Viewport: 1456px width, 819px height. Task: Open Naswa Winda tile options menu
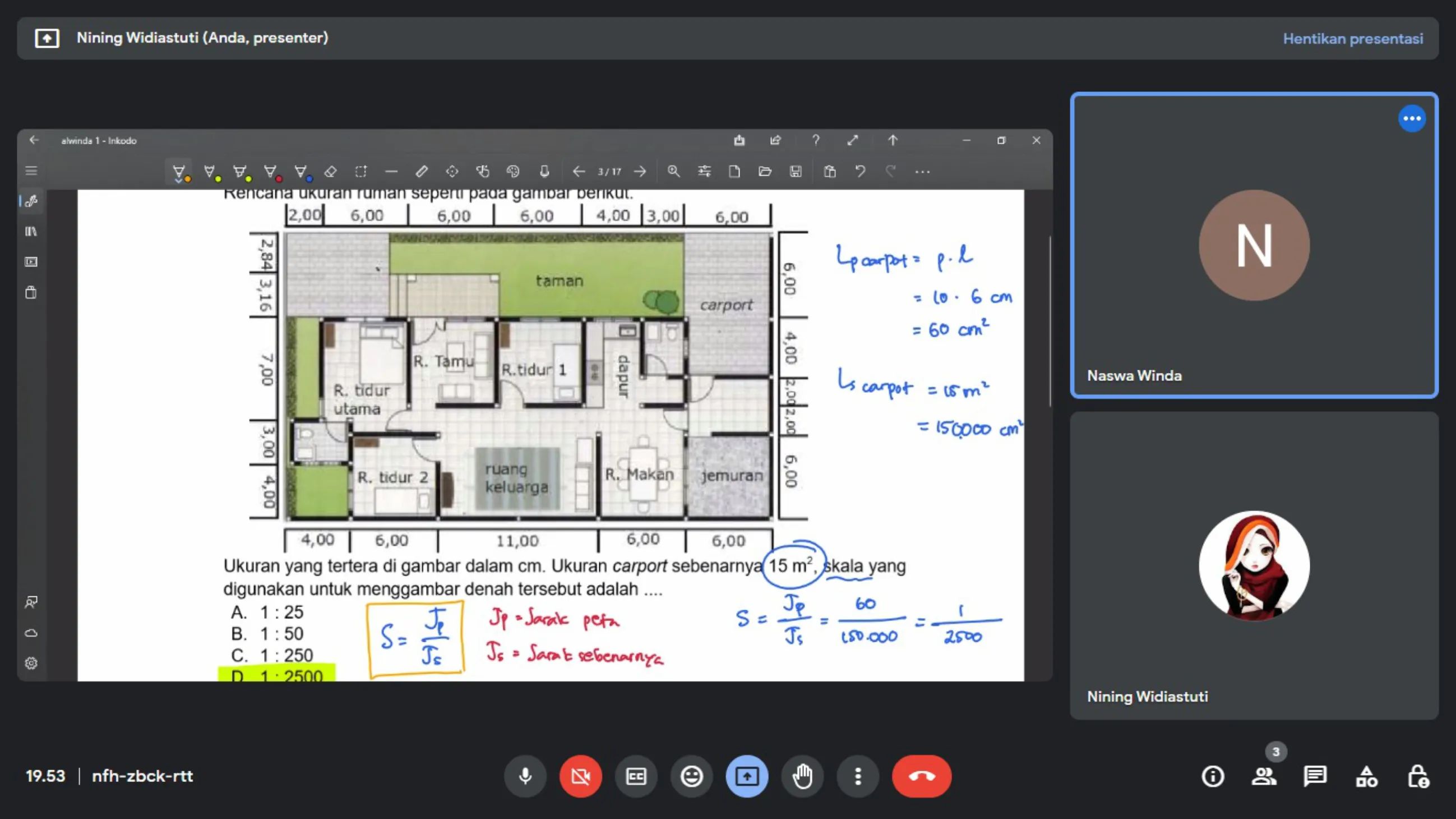[1411, 119]
